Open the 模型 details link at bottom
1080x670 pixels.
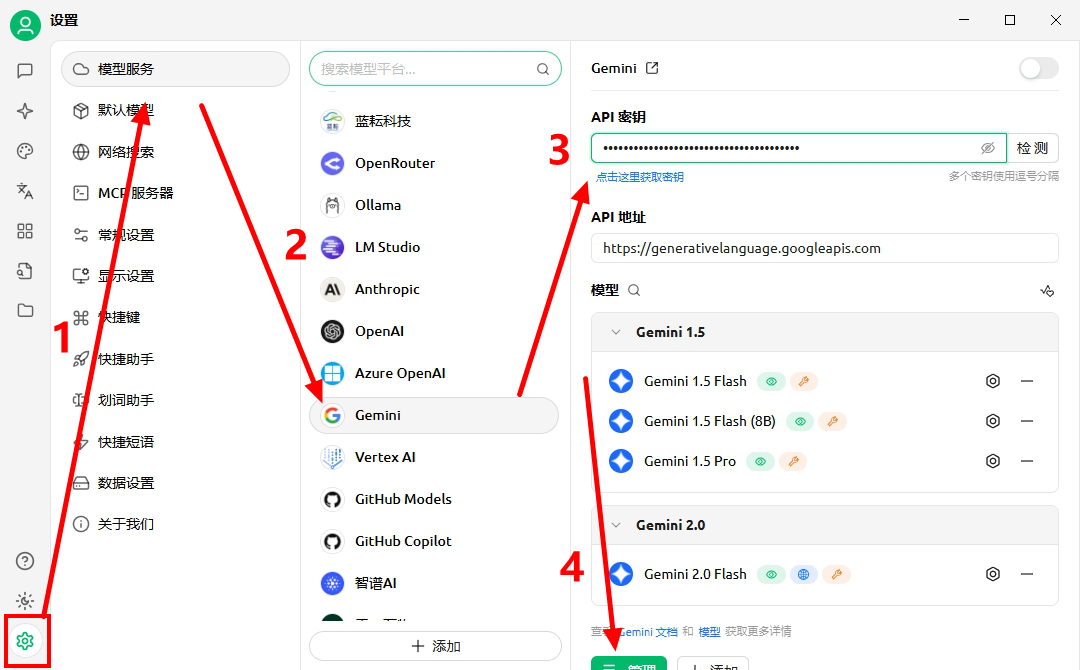pyautogui.click(x=709, y=631)
